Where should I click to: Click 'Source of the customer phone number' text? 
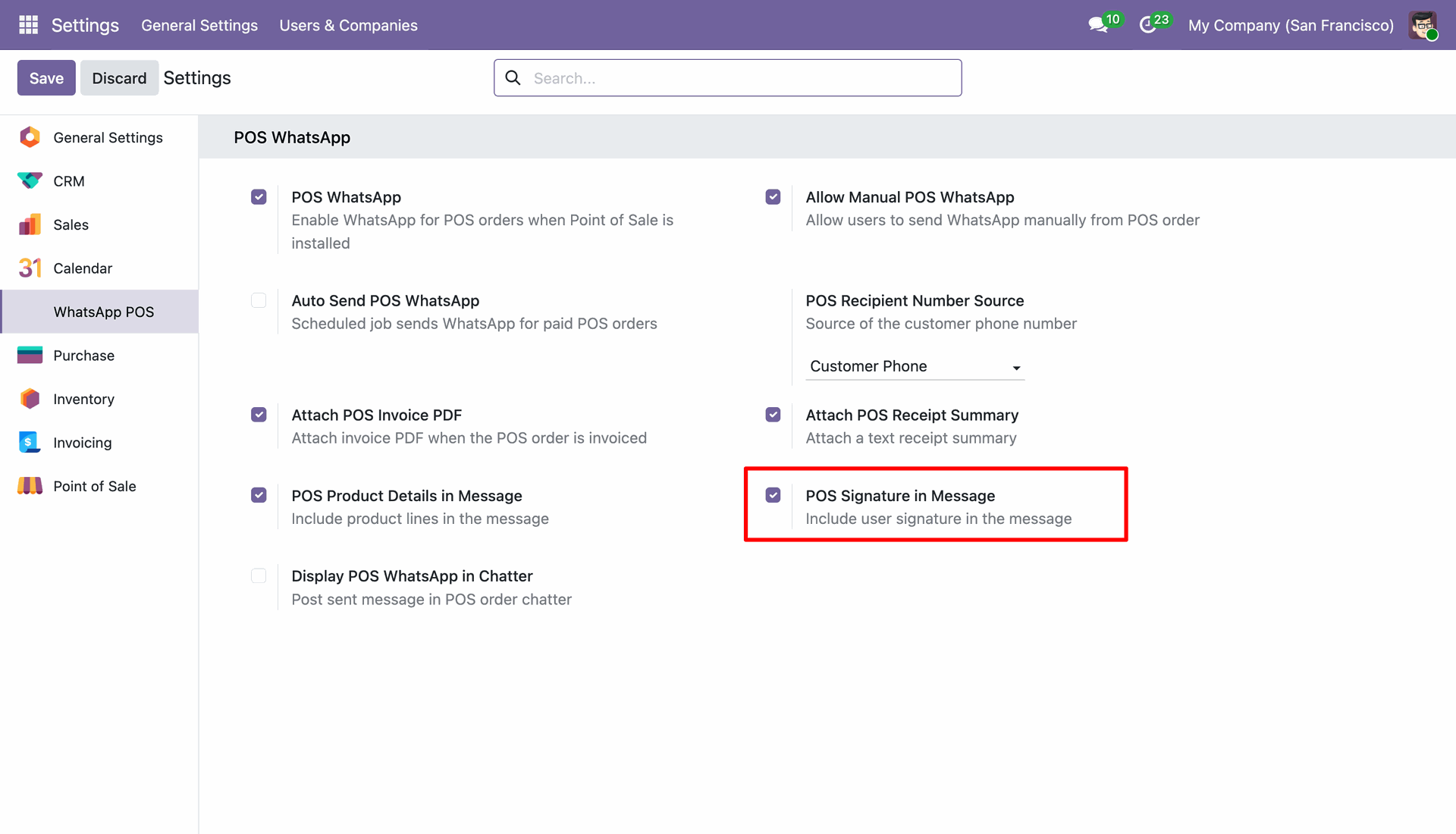tap(941, 324)
